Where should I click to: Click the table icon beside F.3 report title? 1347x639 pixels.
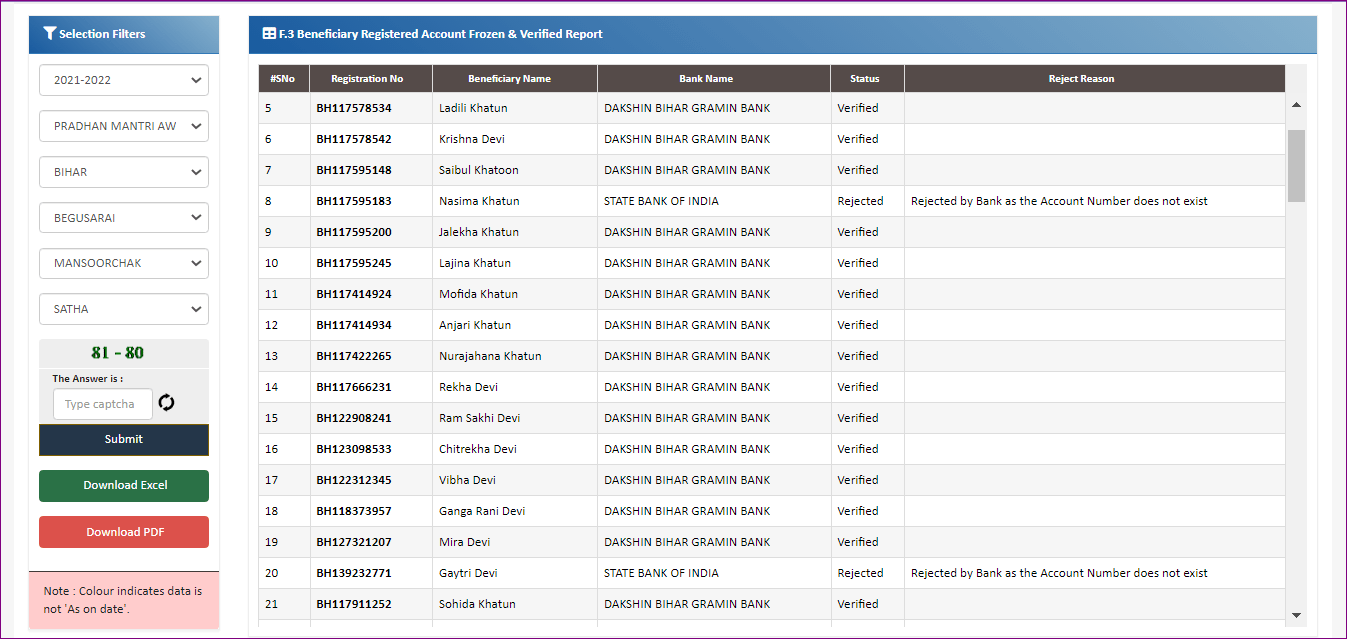click(x=269, y=34)
